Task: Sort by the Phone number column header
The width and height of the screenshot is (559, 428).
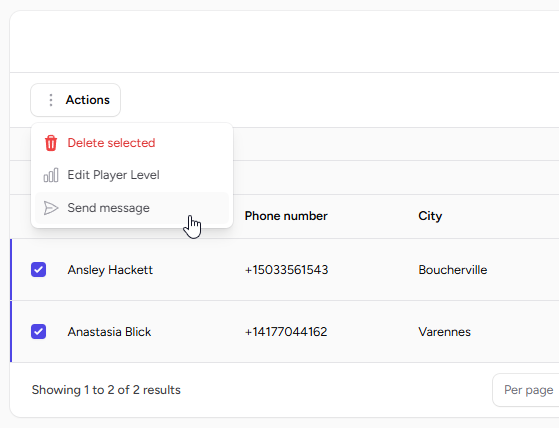Action: click(286, 216)
